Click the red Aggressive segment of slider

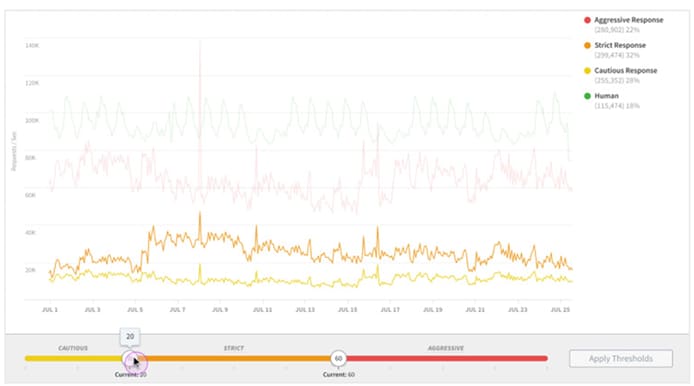click(x=447, y=358)
